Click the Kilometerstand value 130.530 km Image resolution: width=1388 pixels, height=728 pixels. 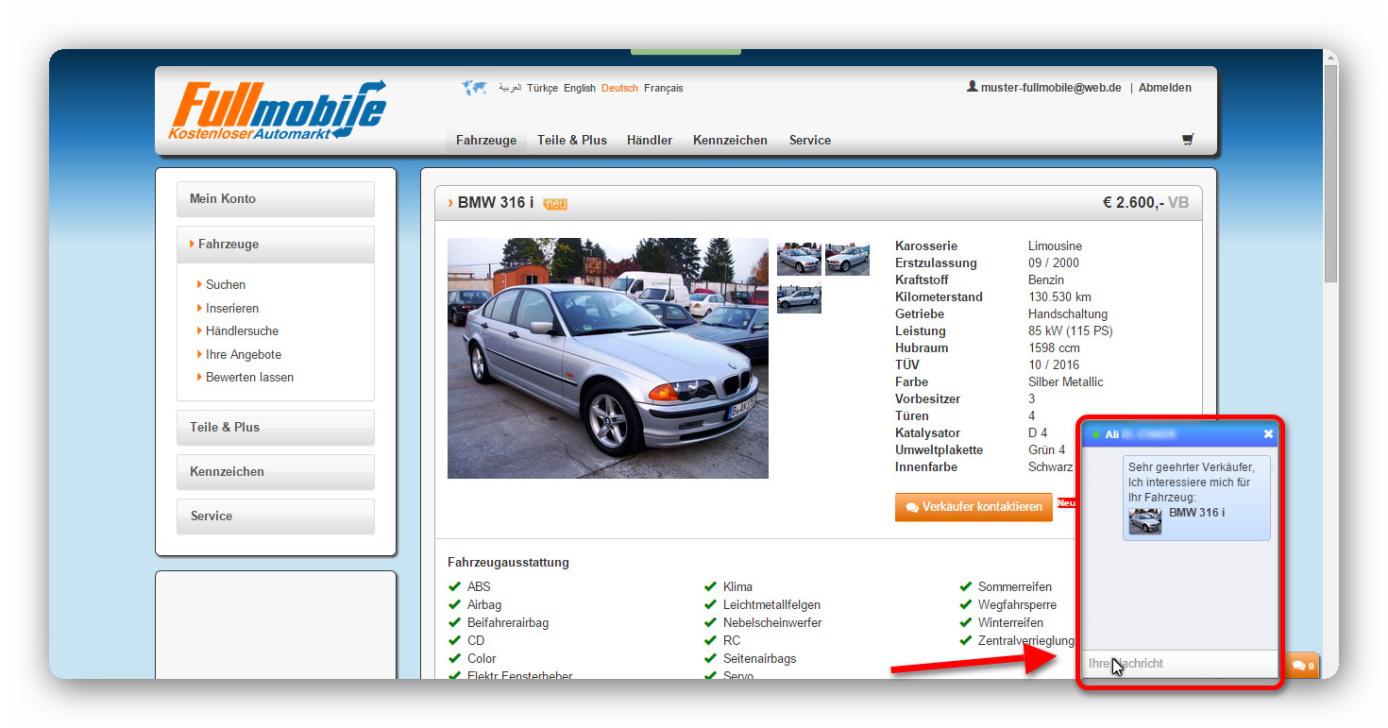(1059, 297)
